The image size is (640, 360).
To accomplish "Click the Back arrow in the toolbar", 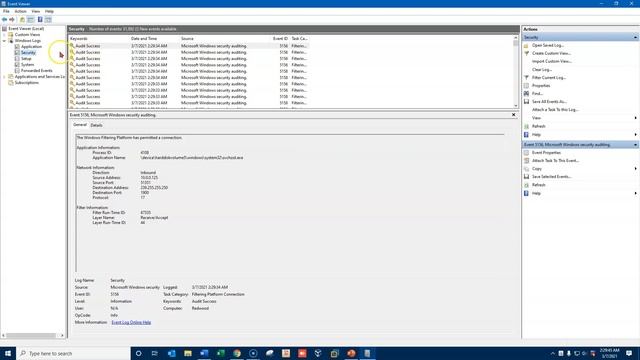I will [x=4, y=20].
